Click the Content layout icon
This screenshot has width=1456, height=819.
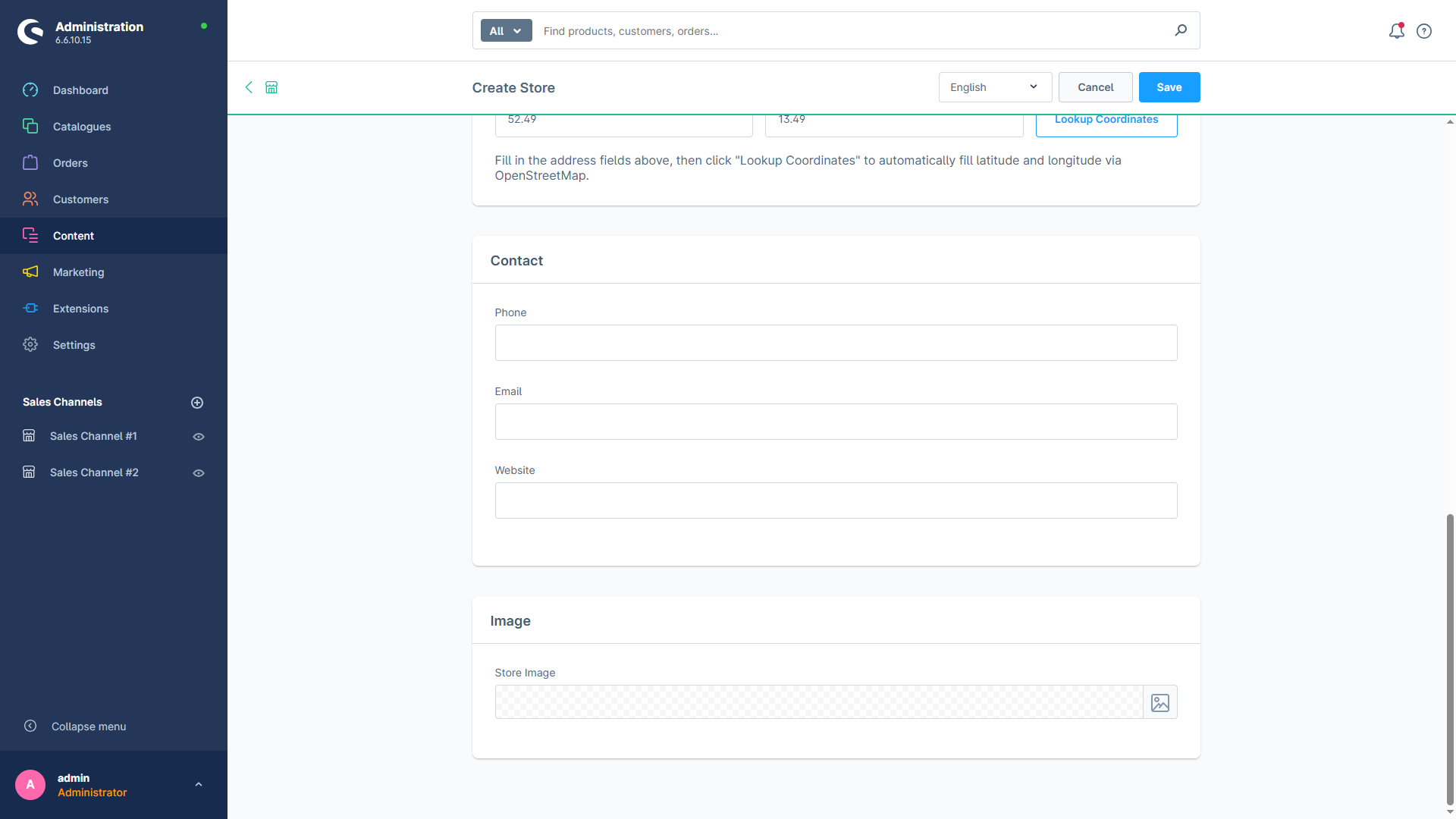[x=30, y=236]
